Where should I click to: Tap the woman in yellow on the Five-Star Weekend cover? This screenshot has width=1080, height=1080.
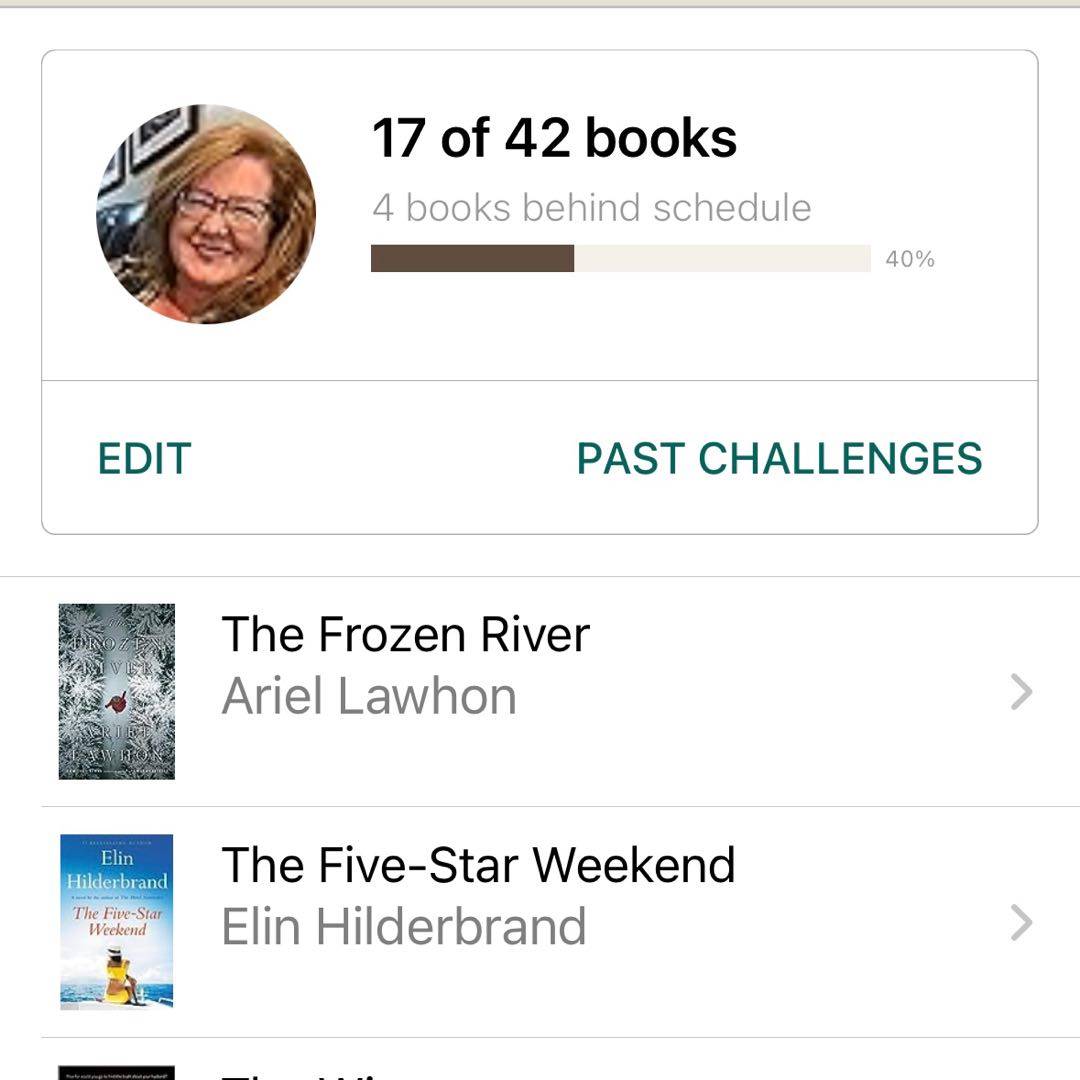coord(120,975)
